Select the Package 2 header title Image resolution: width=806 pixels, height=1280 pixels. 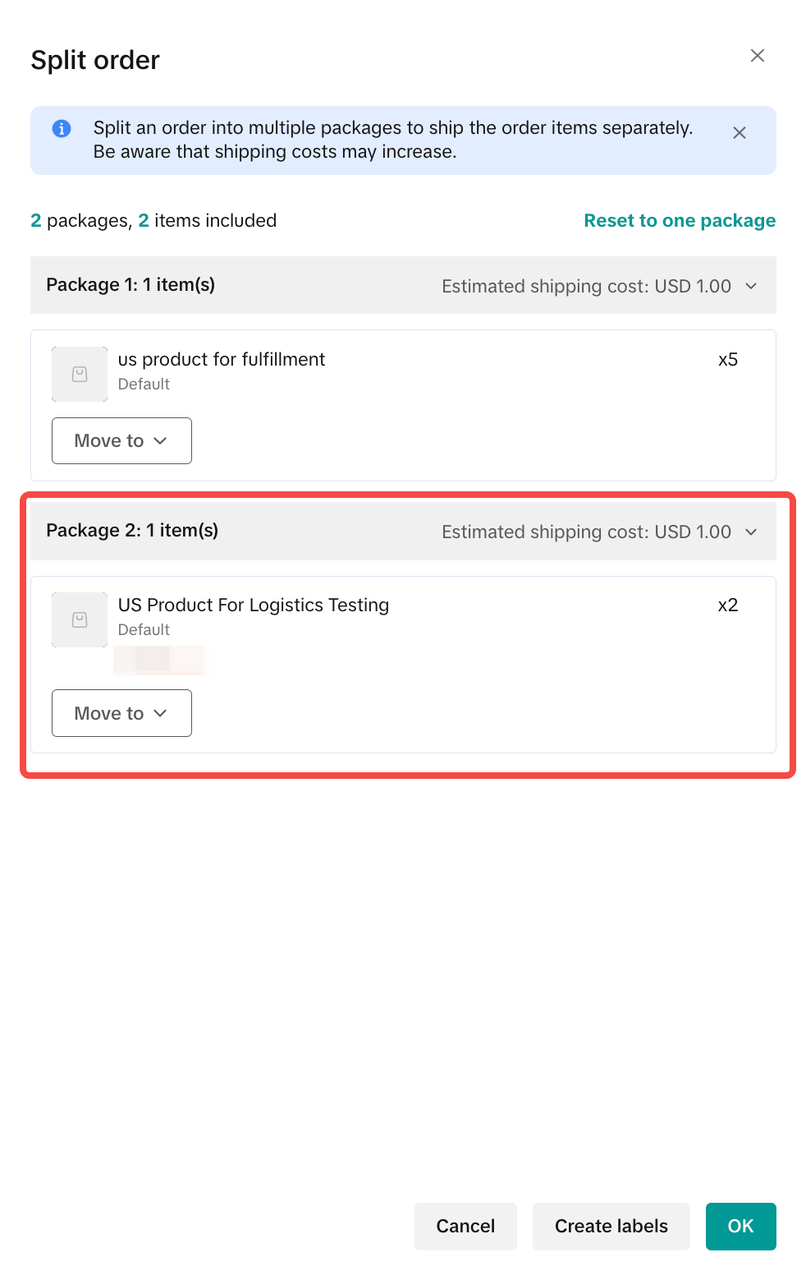(x=132, y=531)
